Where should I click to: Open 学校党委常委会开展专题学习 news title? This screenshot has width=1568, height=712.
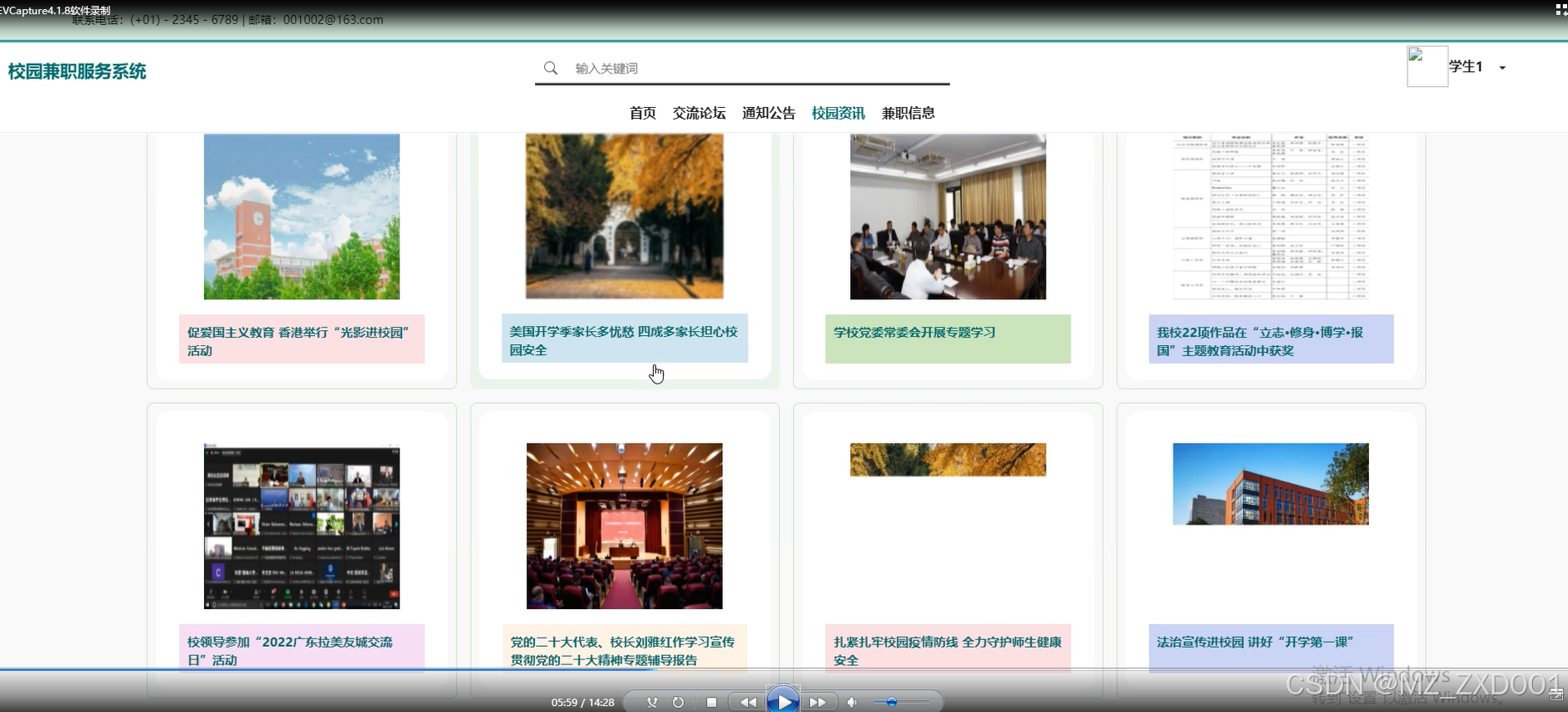[948, 339]
